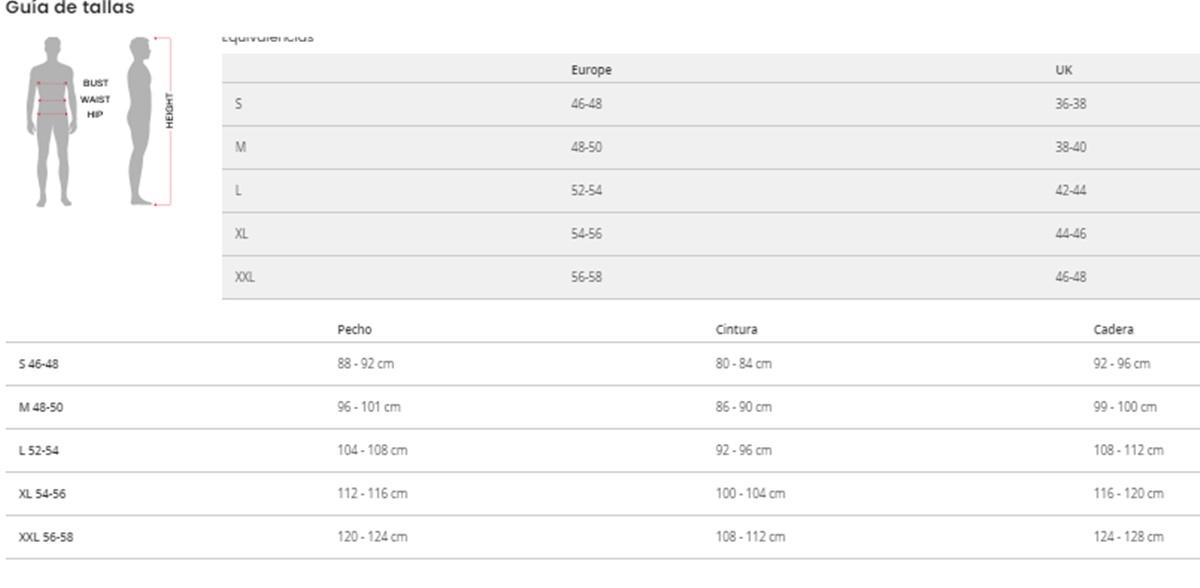Click hip value 124 - 128 cm
The image size is (1200, 588).
tap(1128, 537)
